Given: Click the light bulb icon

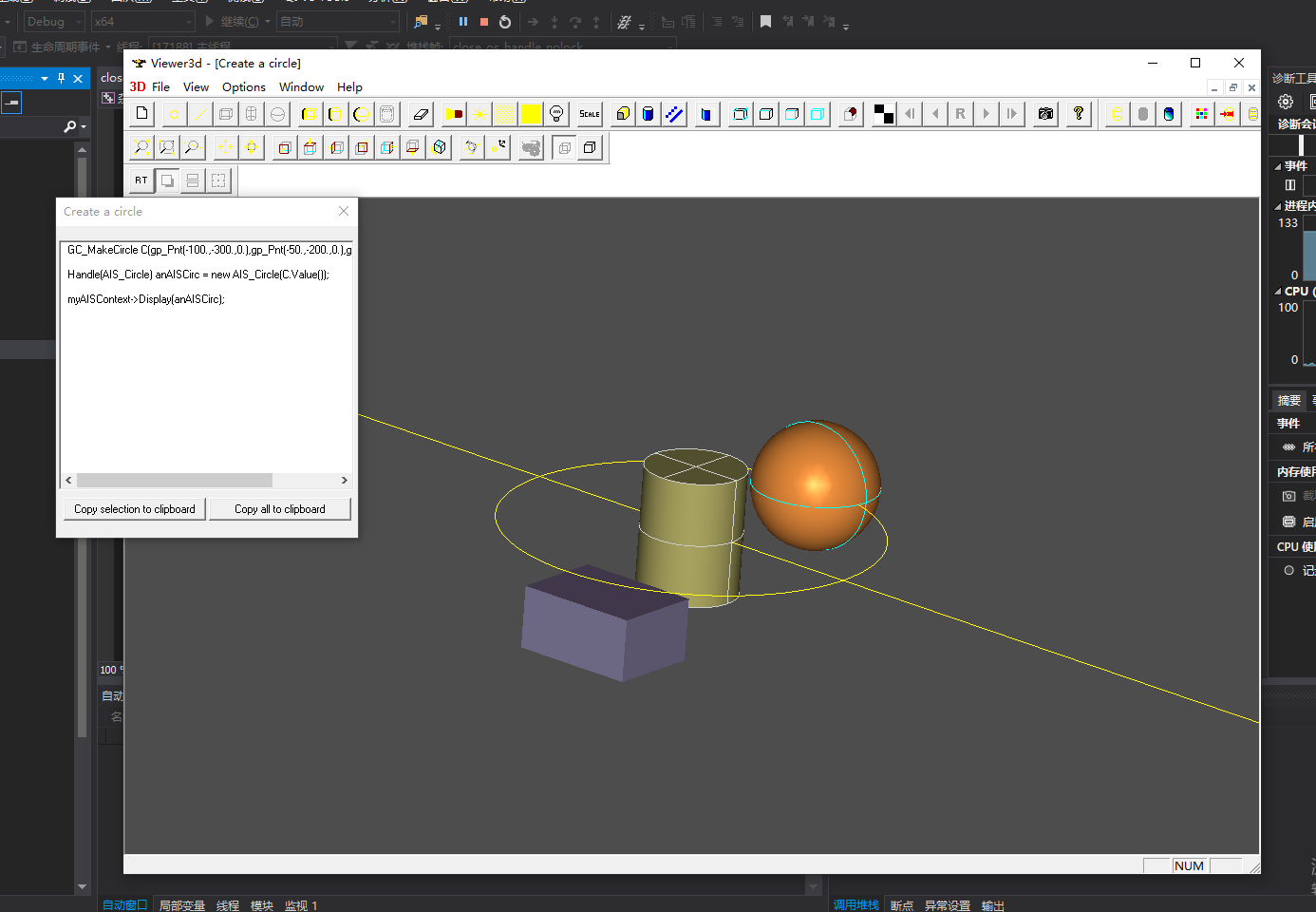Looking at the screenshot, I should [556, 114].
